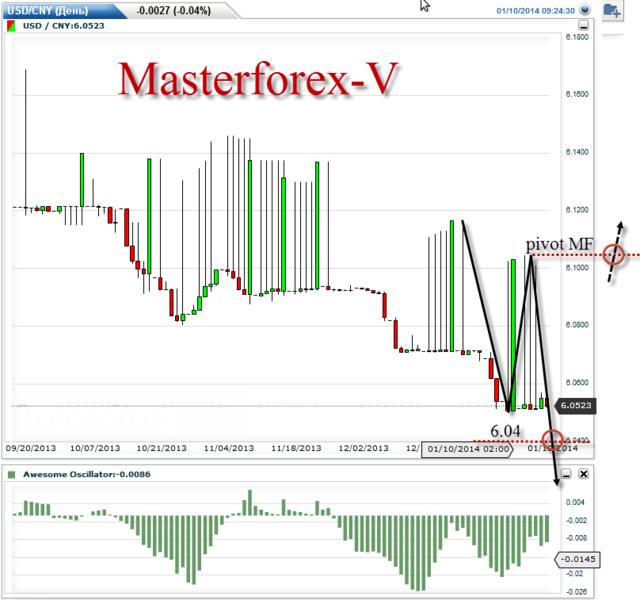Image resolution: width=640 pixels, height=600 pixels.
Task: Click the round blue globe icon beside the timestamp
Action: [x=585, y=9]
